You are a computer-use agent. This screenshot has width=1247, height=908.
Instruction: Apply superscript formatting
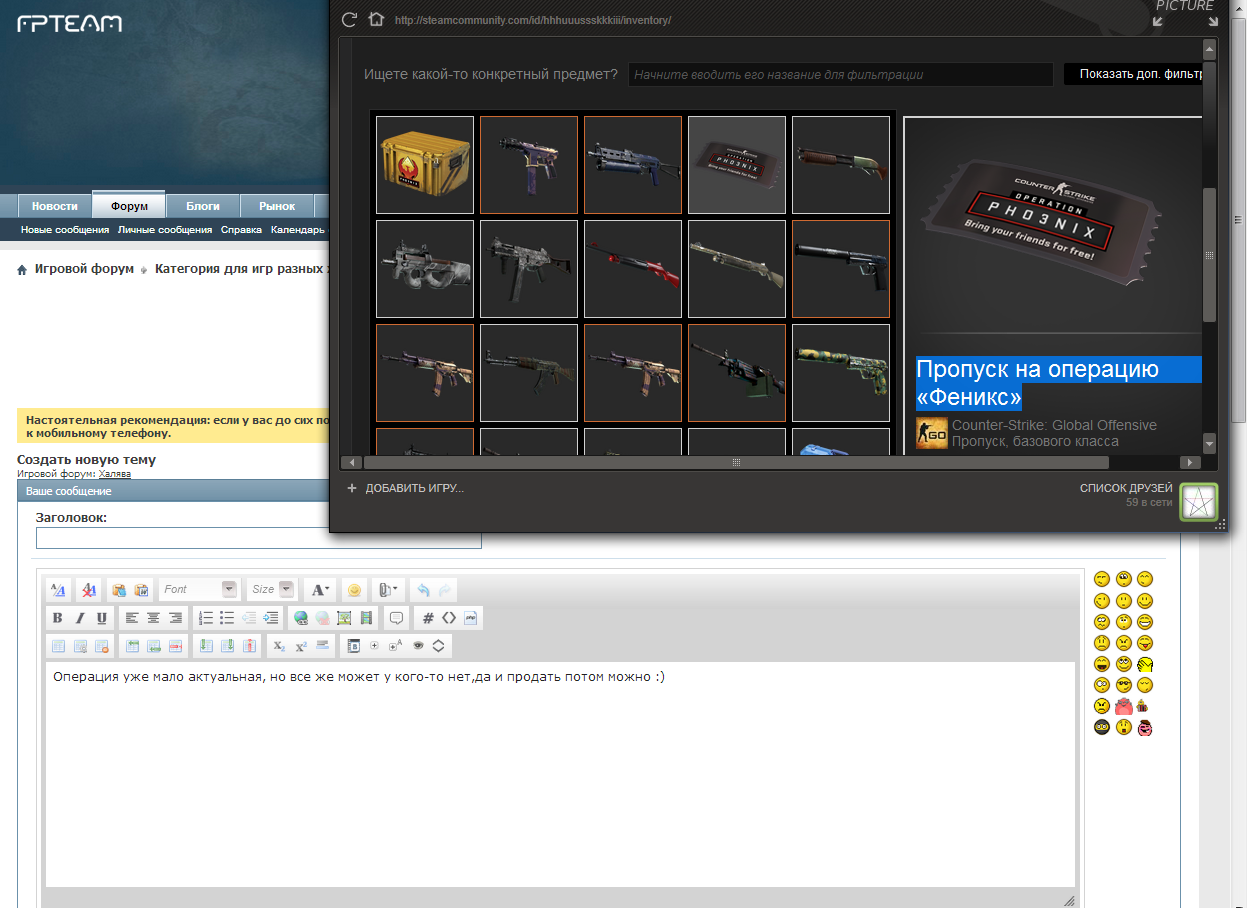[x=301, y=646]
